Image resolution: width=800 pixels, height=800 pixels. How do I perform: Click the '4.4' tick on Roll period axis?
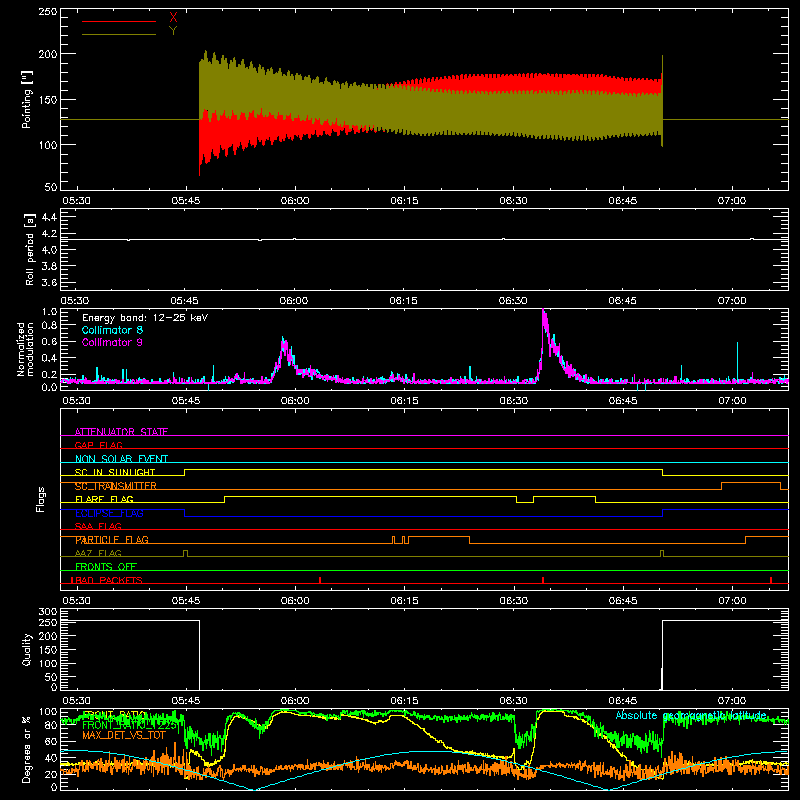coord(49,217)
